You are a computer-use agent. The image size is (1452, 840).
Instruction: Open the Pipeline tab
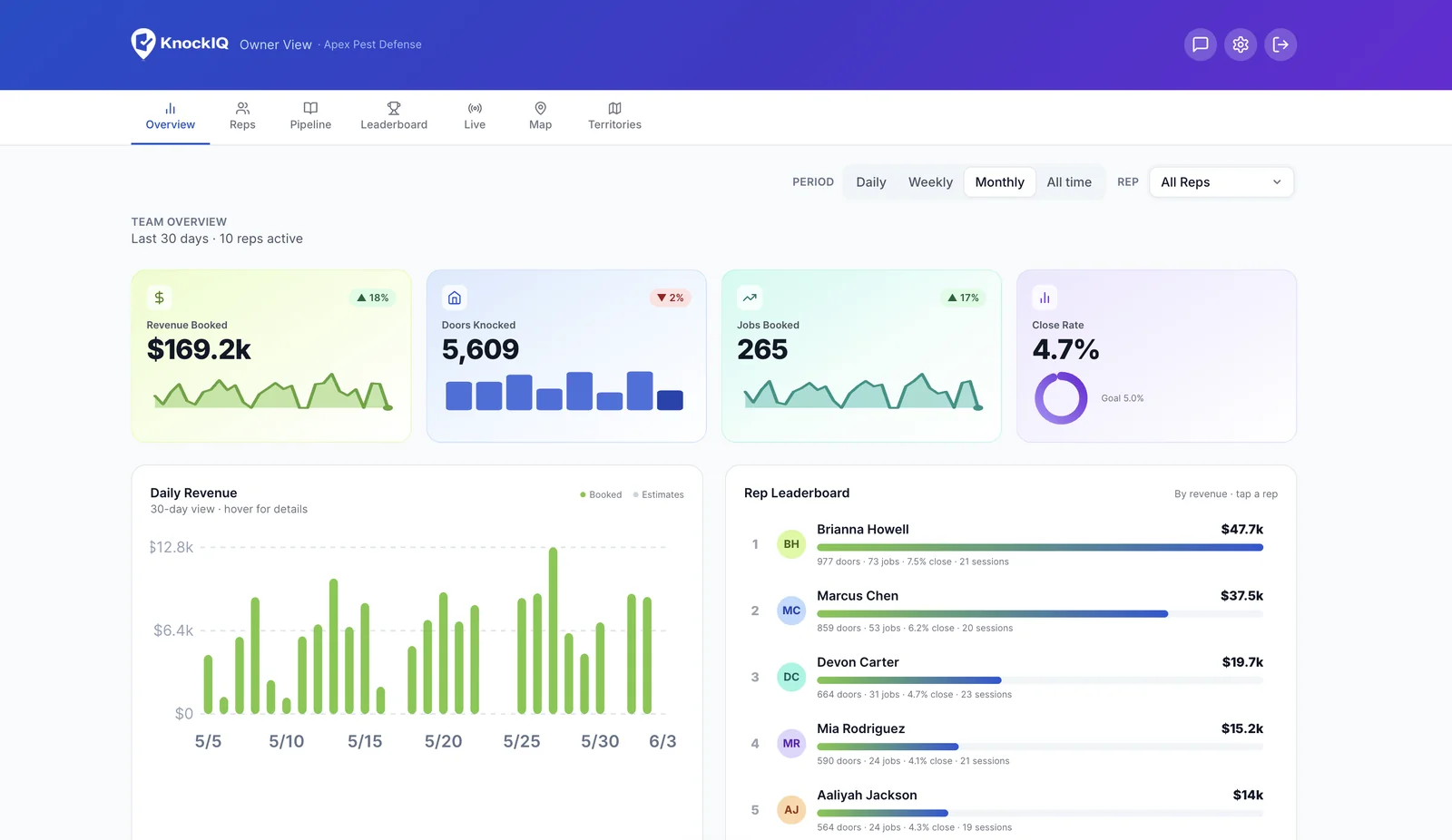(310, 117)
